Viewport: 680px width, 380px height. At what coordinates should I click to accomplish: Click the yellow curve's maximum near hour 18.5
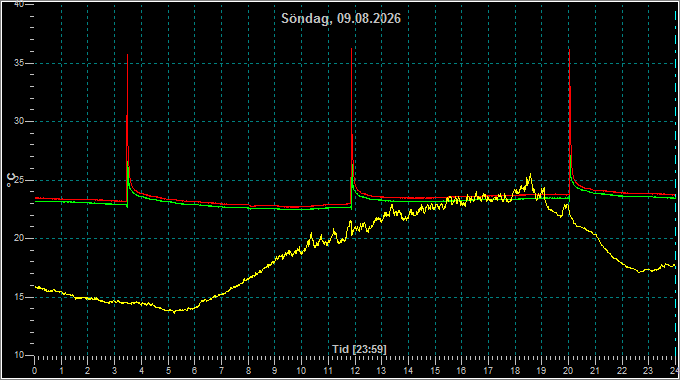click(530, 175)
